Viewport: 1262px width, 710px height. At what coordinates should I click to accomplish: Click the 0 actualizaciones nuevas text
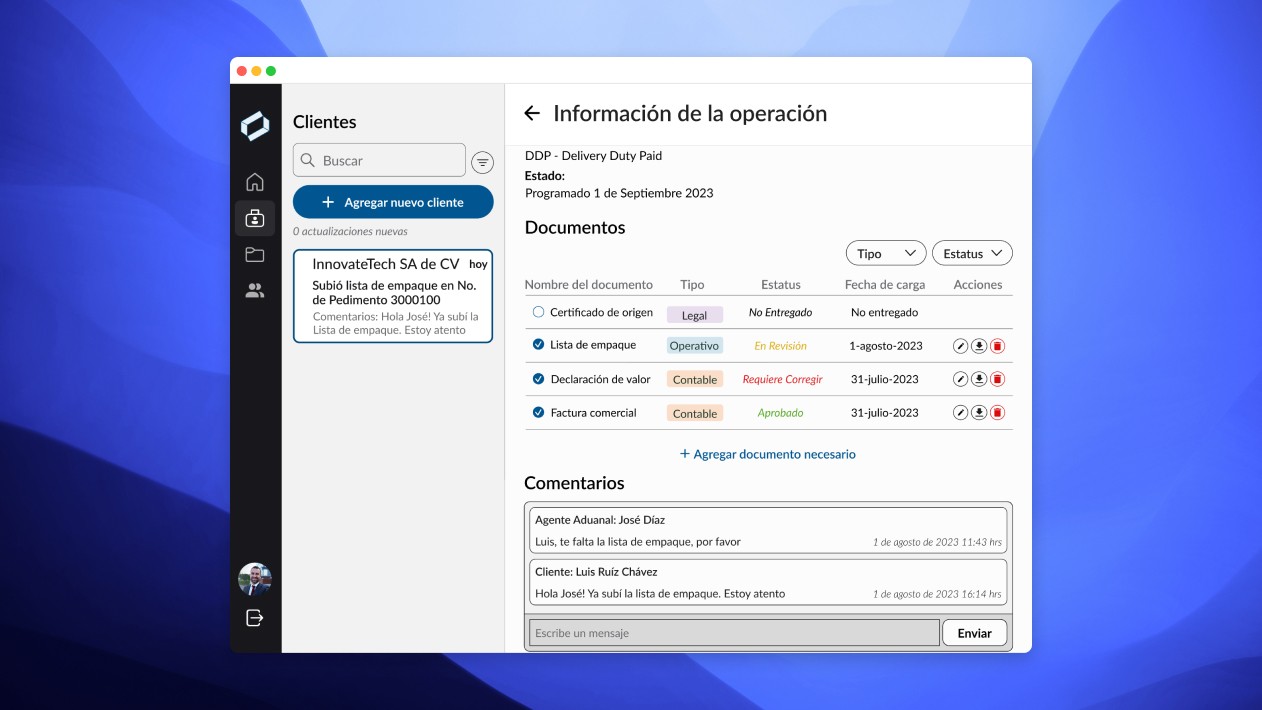coord(350,231)
